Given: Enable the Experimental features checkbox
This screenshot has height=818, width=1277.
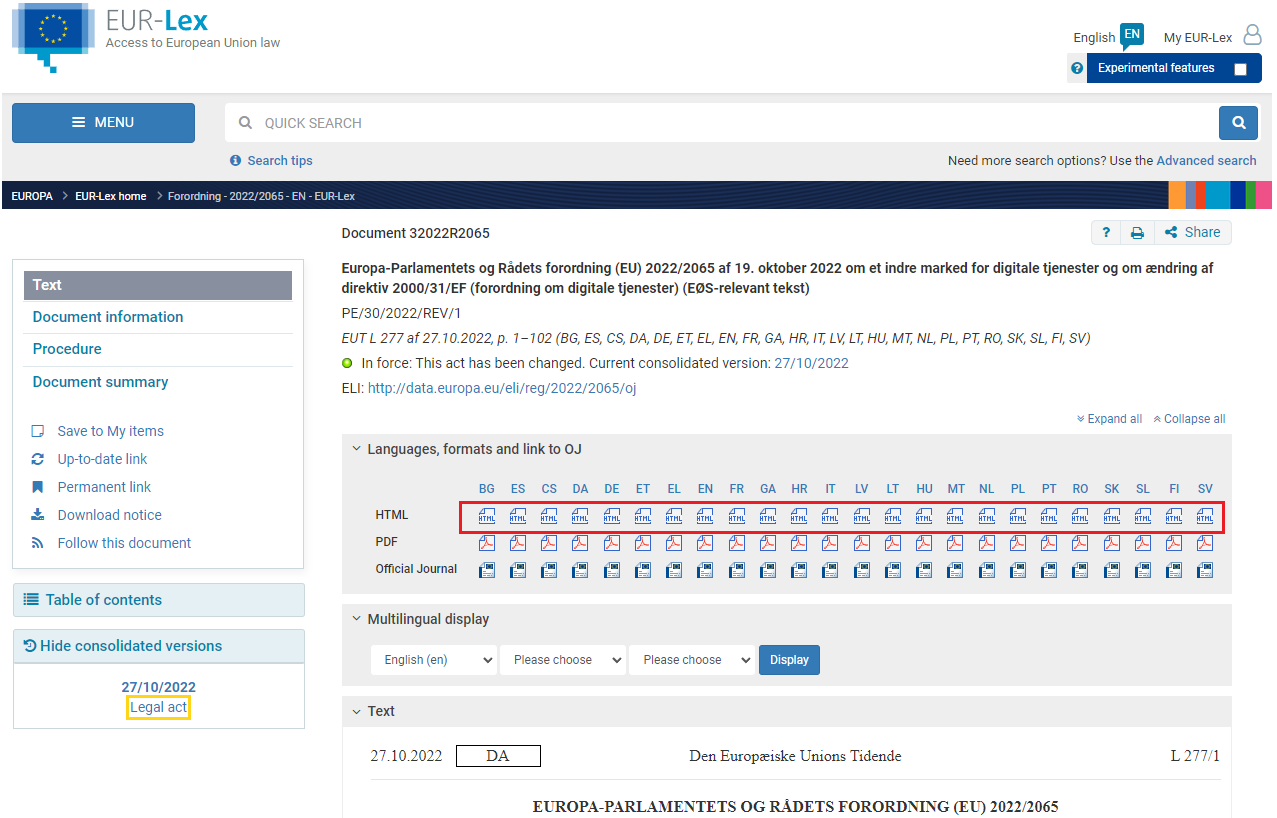Looking at the screenshot, I should click(1240, 69).
